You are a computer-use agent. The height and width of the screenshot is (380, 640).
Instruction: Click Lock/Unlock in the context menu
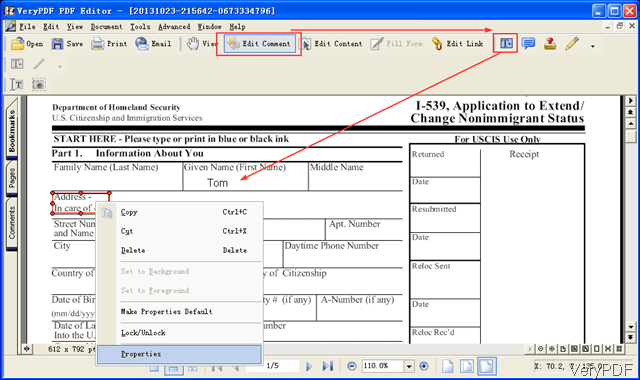point(180,333)
